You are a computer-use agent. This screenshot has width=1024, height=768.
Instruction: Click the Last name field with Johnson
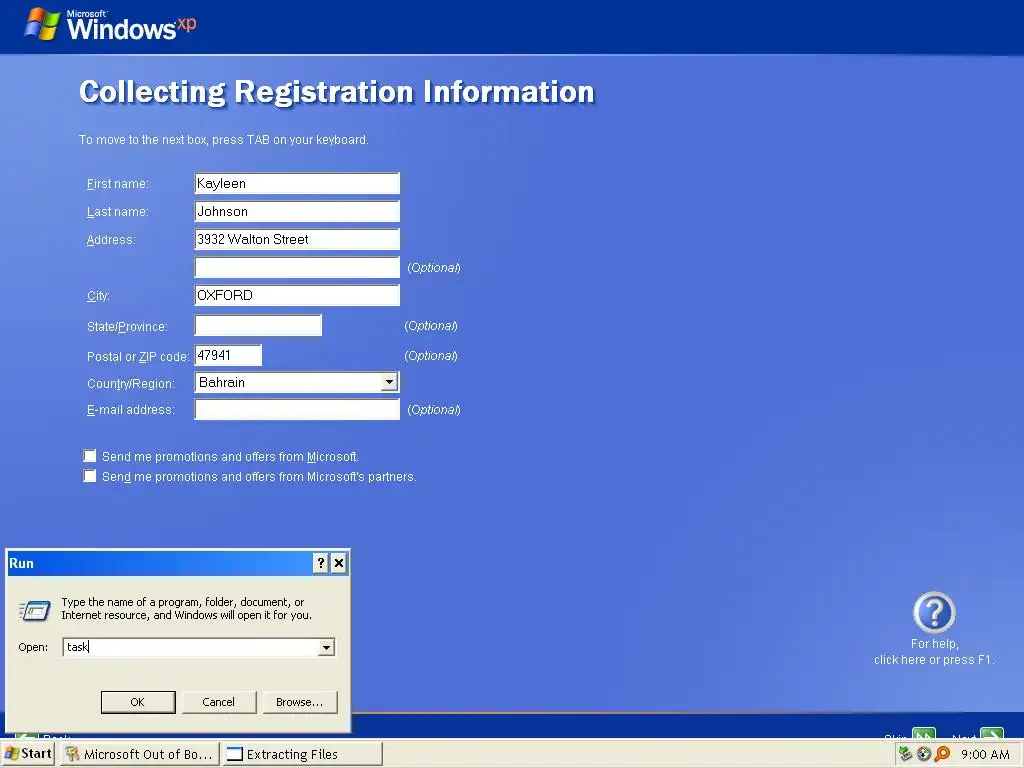coord(297,212)
